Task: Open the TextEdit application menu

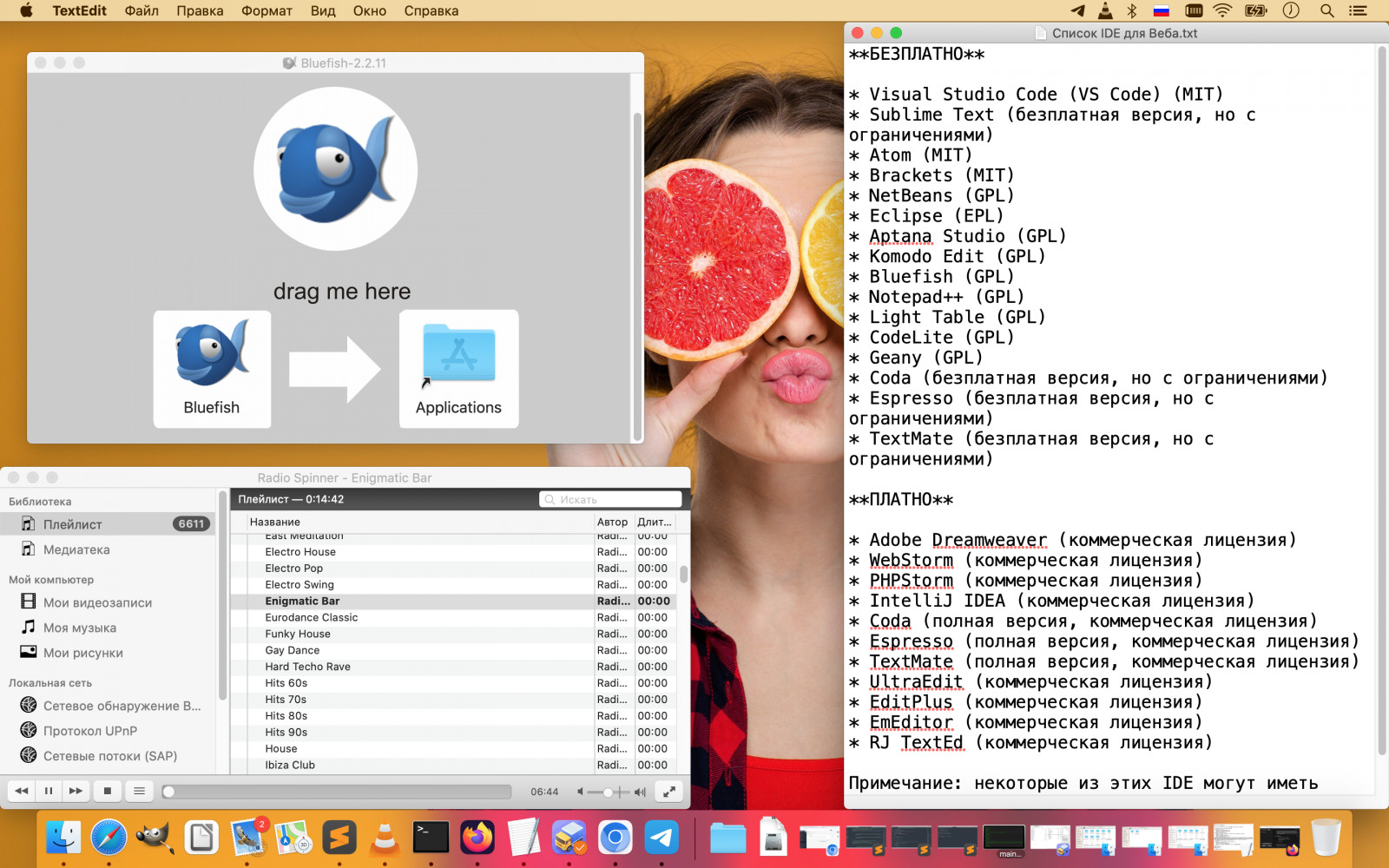Action: click(x=79, y=10)
